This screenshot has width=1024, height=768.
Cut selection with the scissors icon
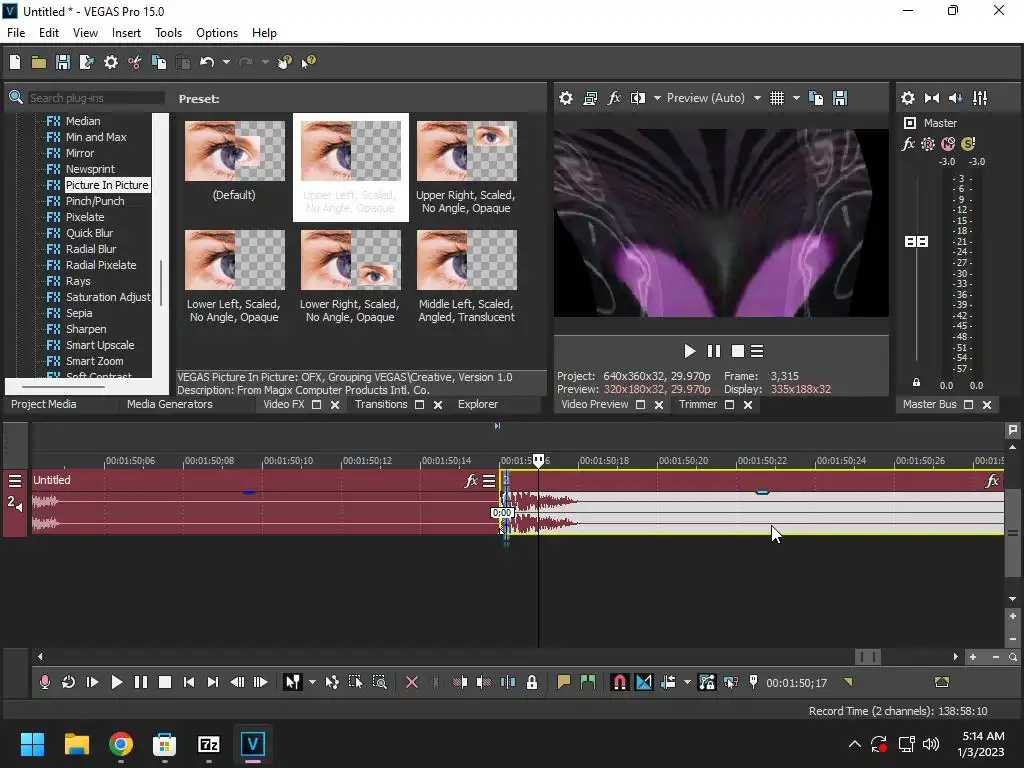pyautogui.click(x=135, y=62)
